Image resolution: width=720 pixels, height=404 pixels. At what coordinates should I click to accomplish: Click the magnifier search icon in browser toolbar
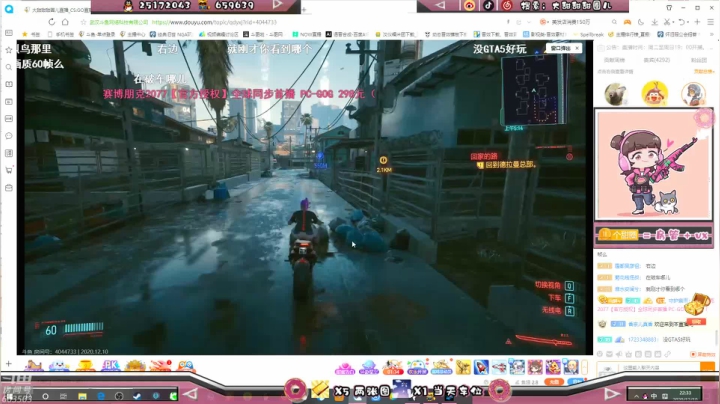point(614,22)
